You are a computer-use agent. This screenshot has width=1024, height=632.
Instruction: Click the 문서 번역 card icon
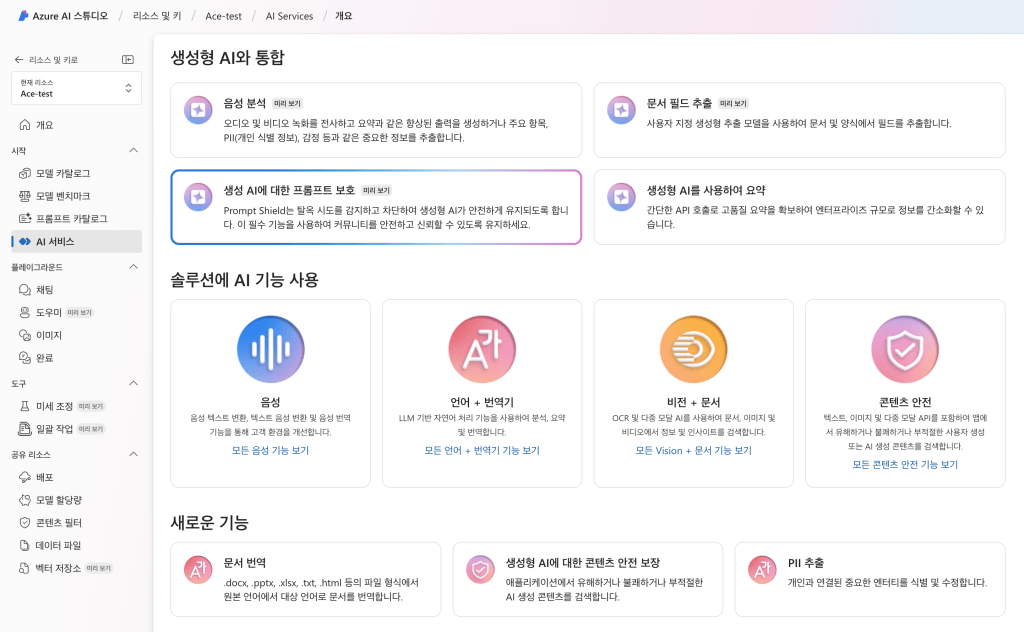(x=198, y=570)
